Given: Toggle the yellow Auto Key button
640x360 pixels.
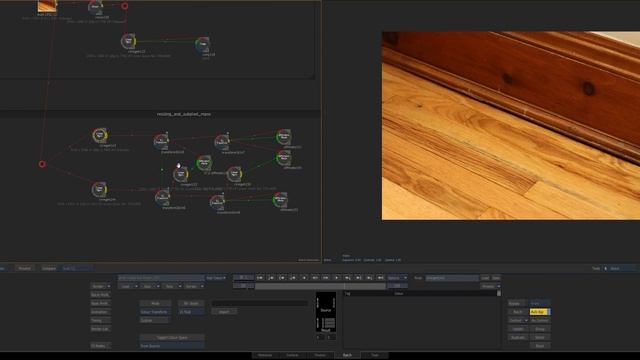Looking at the screenshot, I should [x=540, y=312].
